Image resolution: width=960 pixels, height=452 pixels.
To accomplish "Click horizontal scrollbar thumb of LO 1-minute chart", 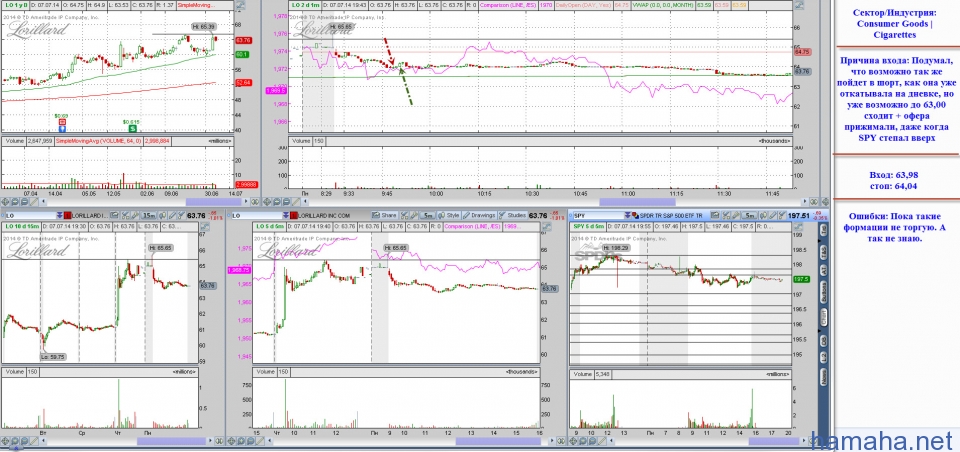I will 637,202.
